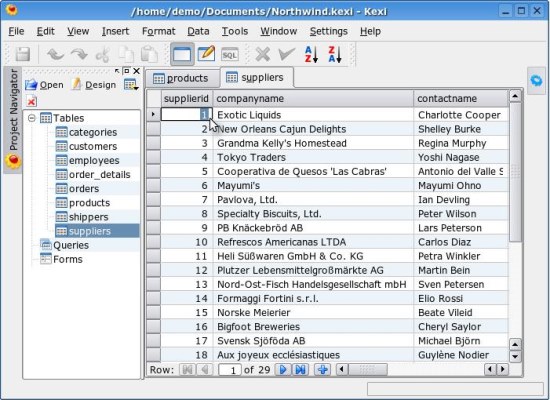Click the Open button in navigator
Image resolution: width=550 pixels, height=400 pixels.
[45, 85]
